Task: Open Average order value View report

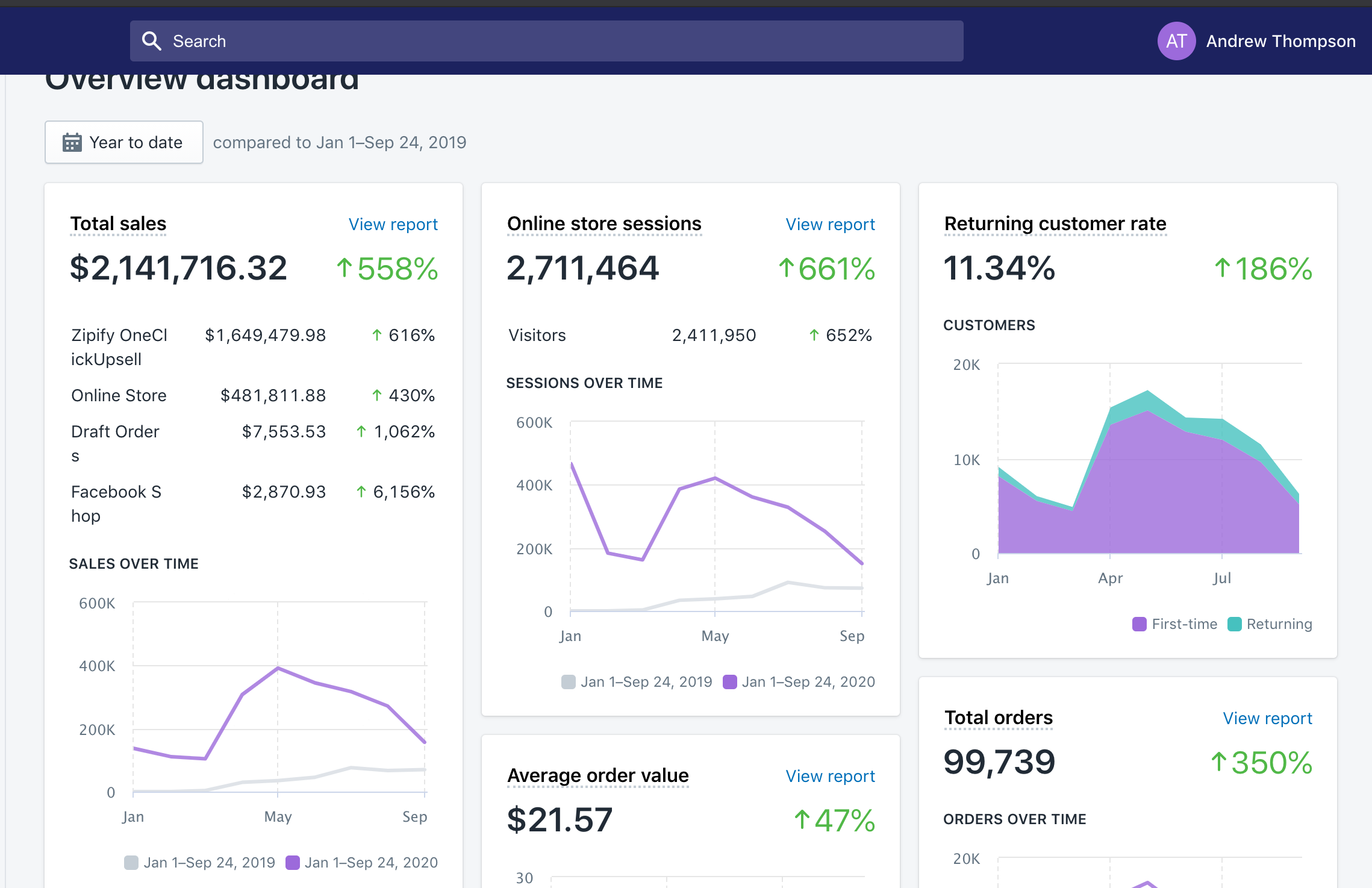Action: 830,777
